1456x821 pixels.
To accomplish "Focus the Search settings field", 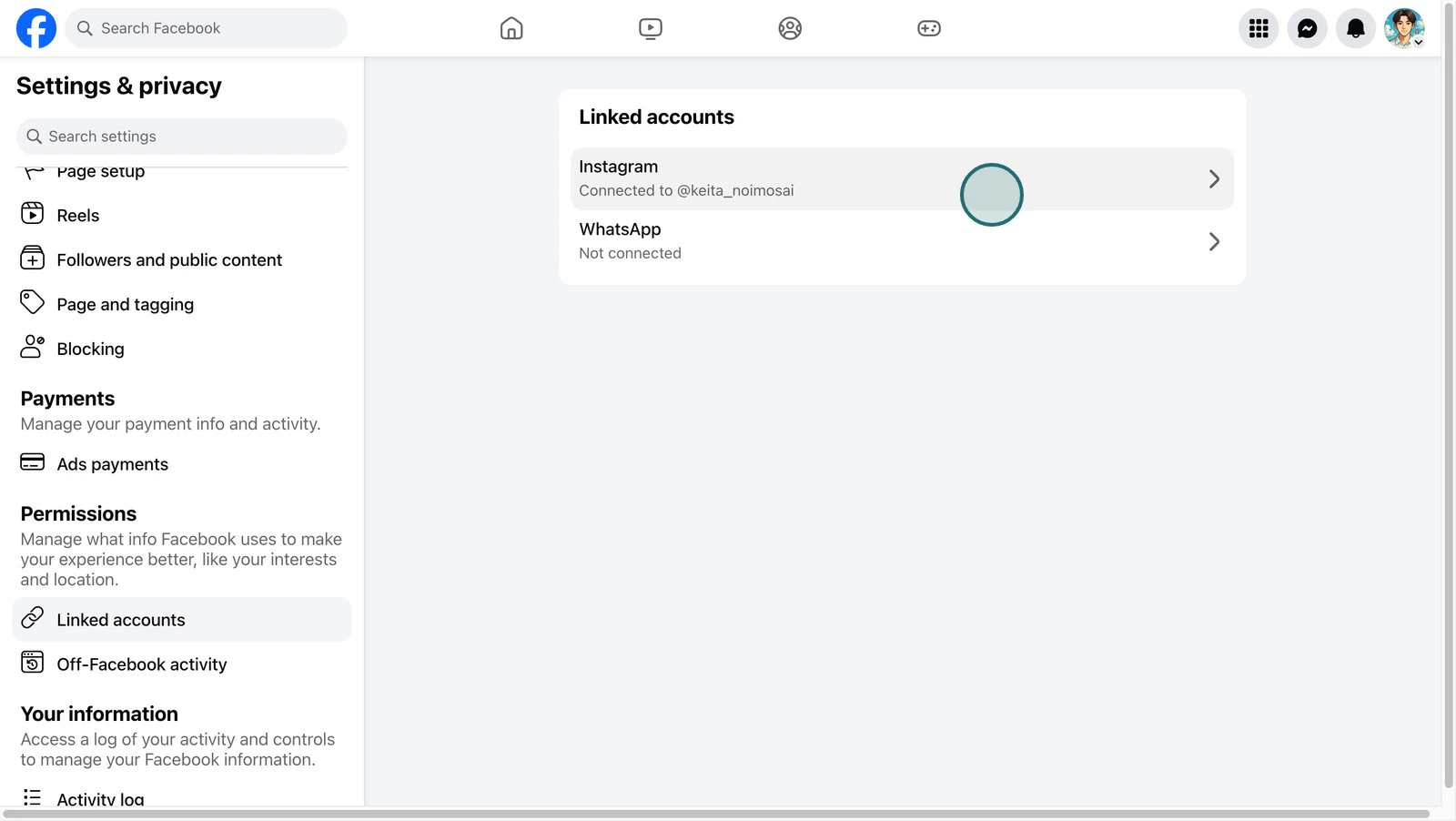I will tap(182, 137).
